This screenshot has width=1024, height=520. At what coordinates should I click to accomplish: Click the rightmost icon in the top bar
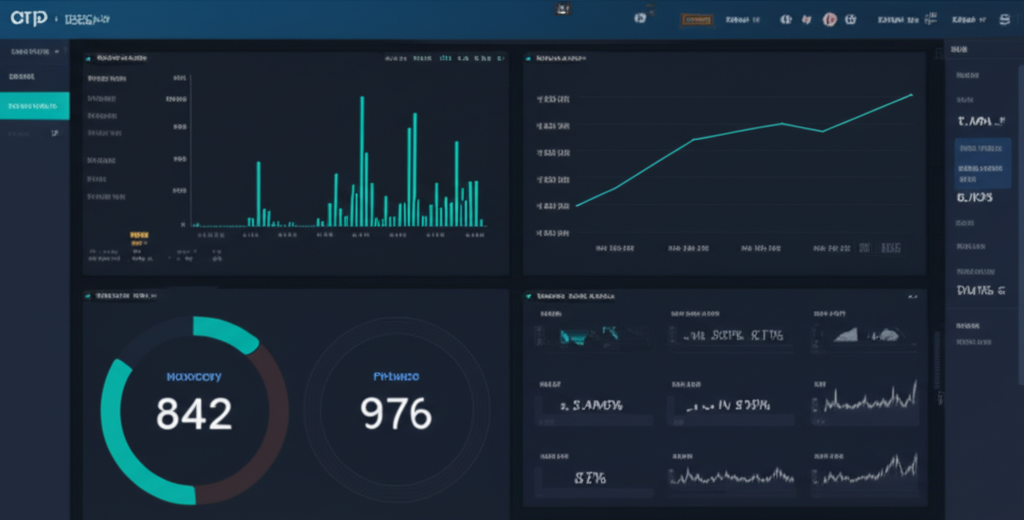point(1001,19)
